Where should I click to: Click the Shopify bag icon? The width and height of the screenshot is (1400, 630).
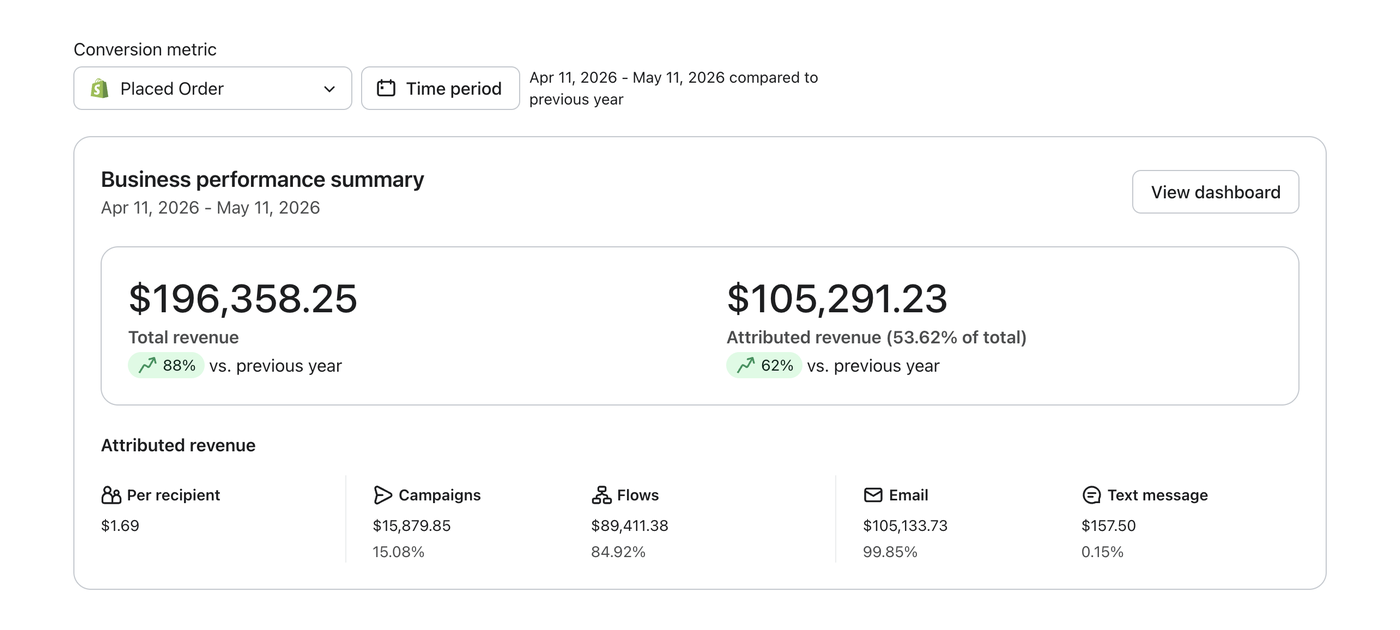point(99,88)
